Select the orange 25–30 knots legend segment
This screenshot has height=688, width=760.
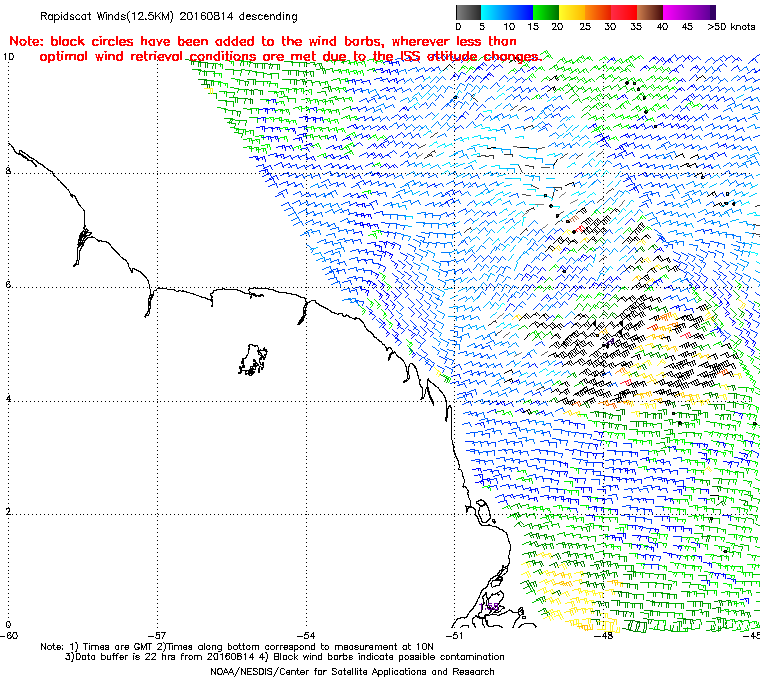coord(598,12)
